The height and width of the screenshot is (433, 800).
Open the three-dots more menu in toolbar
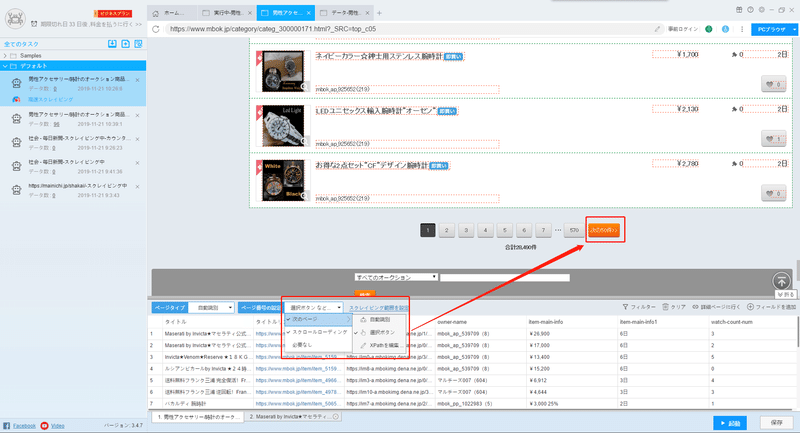coord(742,29)
